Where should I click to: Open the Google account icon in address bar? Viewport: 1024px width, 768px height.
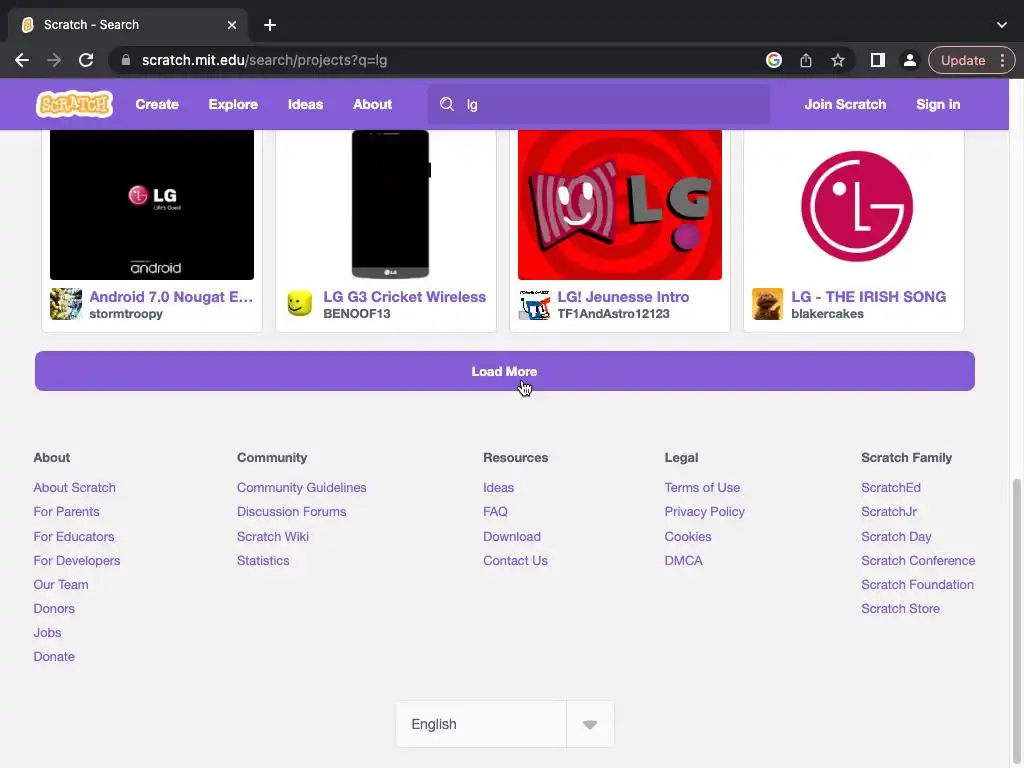pyautogui.click(x=774, y=60)
